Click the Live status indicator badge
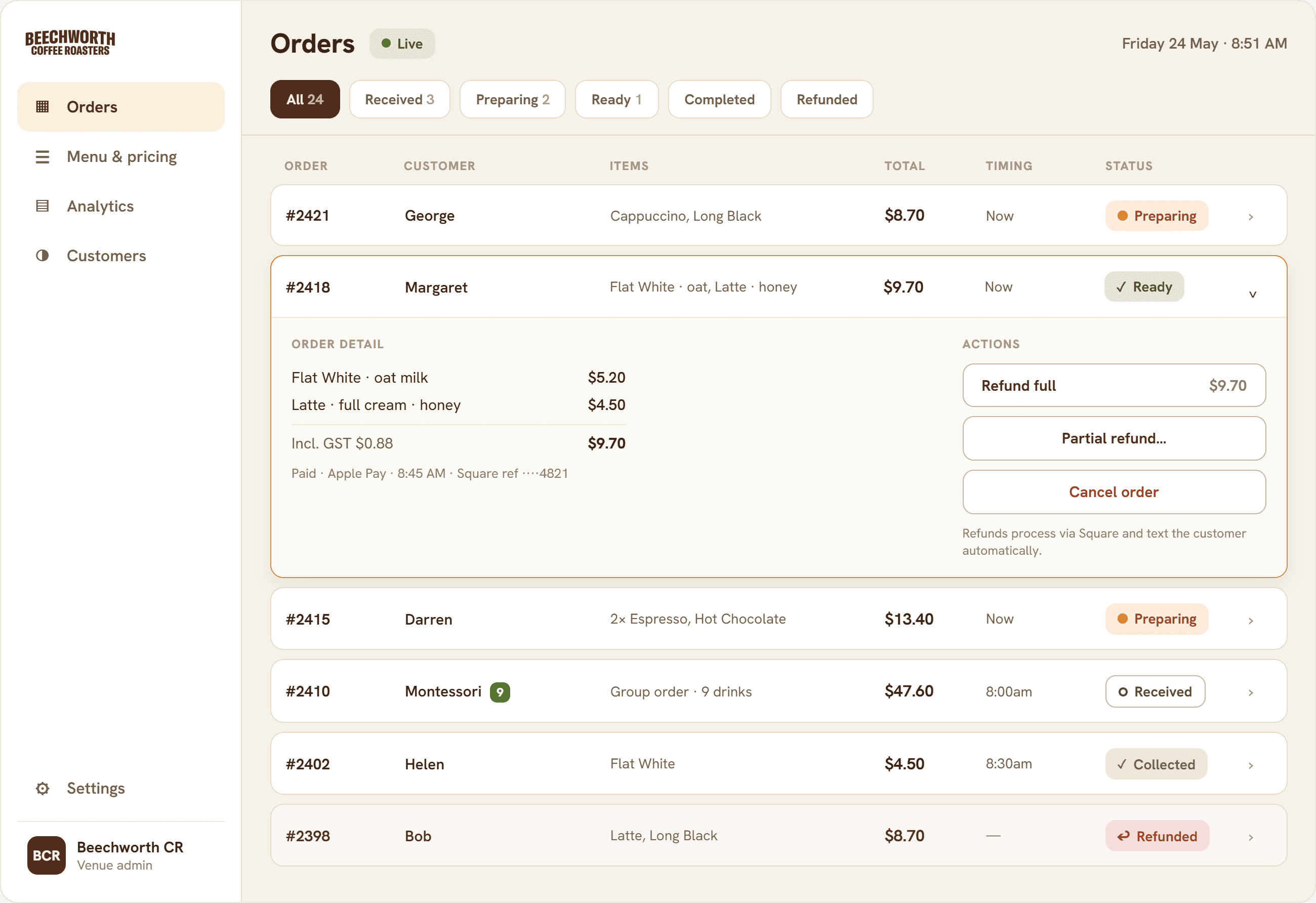 pyautogui.click(x=402, y=44)
